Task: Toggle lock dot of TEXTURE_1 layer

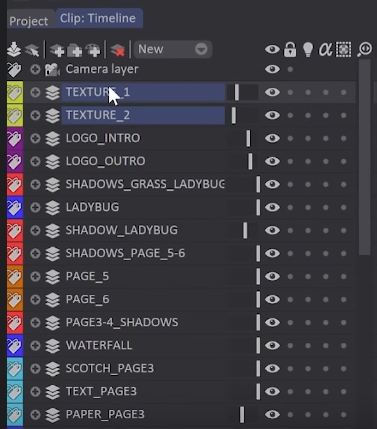Action: click(x=290, y=92)
